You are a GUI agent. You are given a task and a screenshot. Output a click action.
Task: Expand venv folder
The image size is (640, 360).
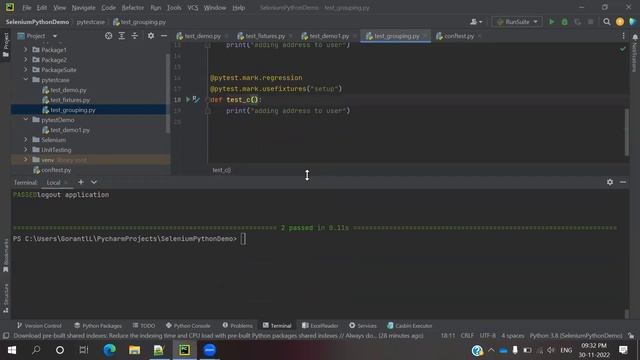click(x=26, y=160)
